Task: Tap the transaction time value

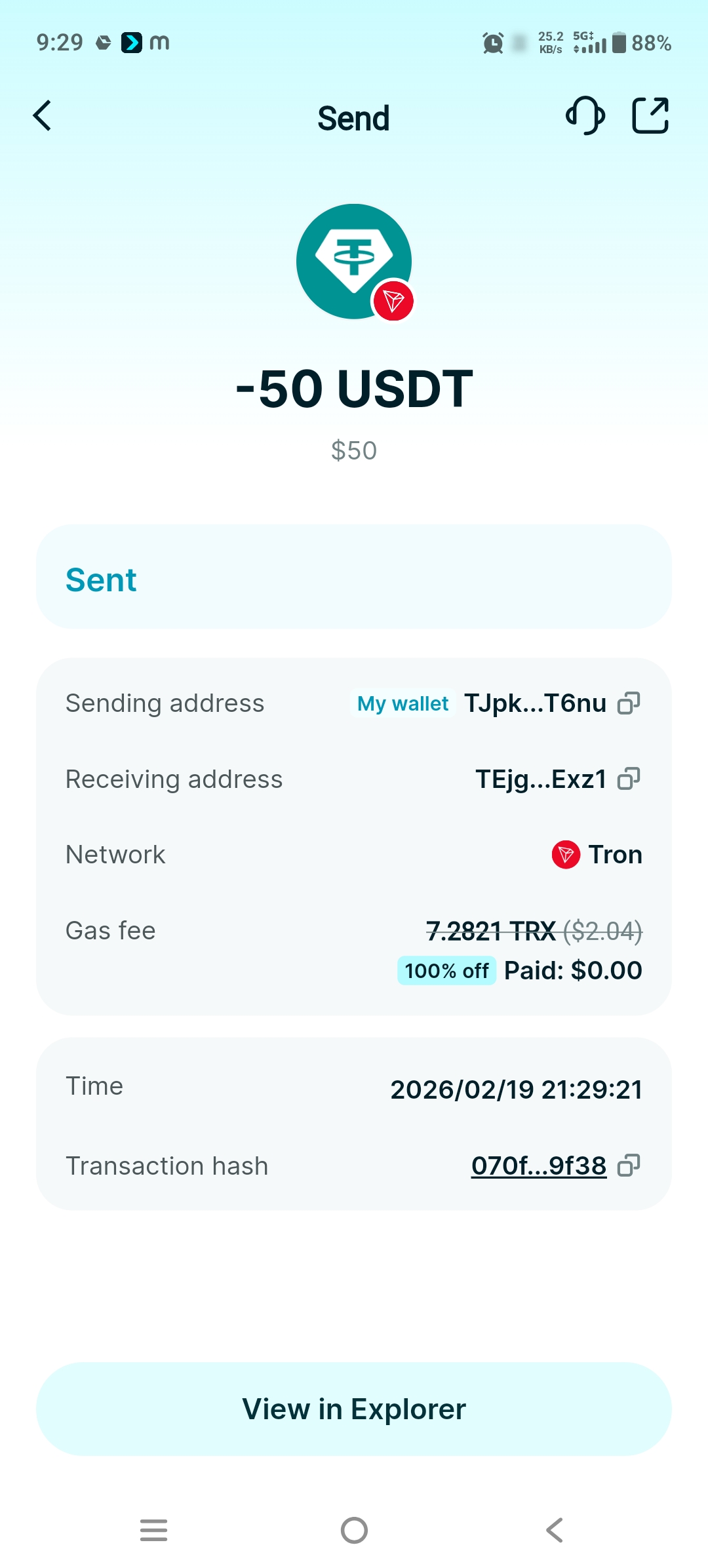Action: tap(516, 1089)
